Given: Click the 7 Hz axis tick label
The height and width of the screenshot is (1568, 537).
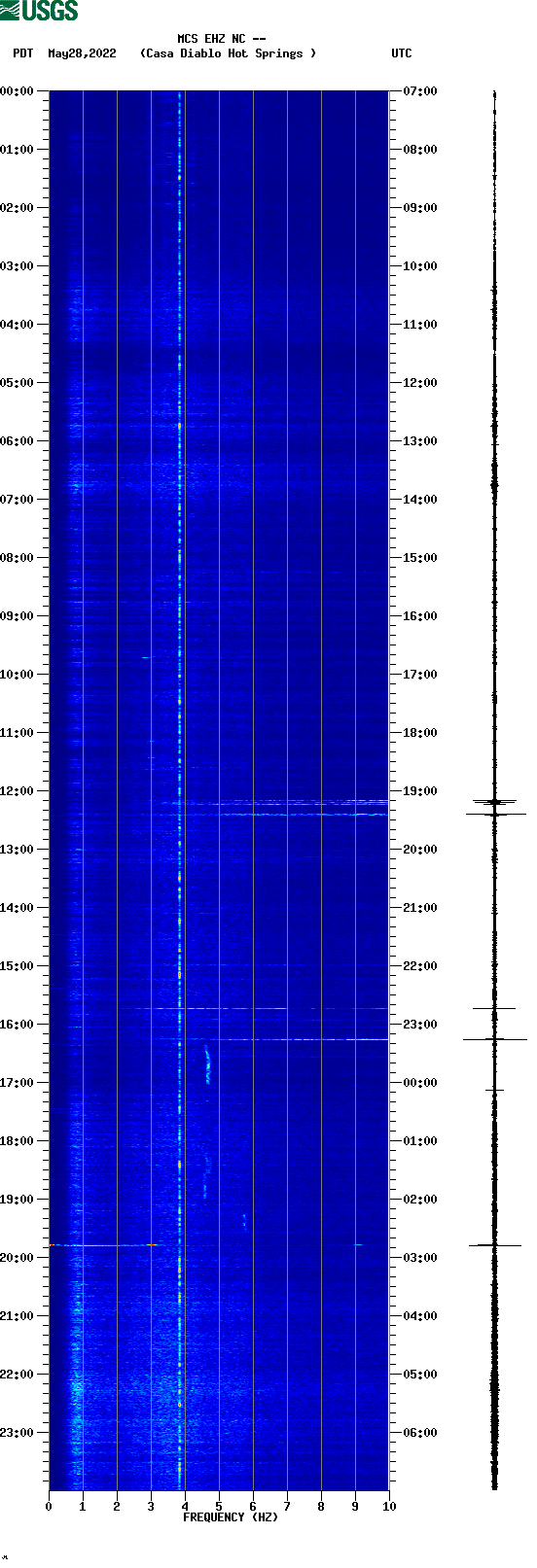Looking at the screenshot, I should (x=287, y=1507).
